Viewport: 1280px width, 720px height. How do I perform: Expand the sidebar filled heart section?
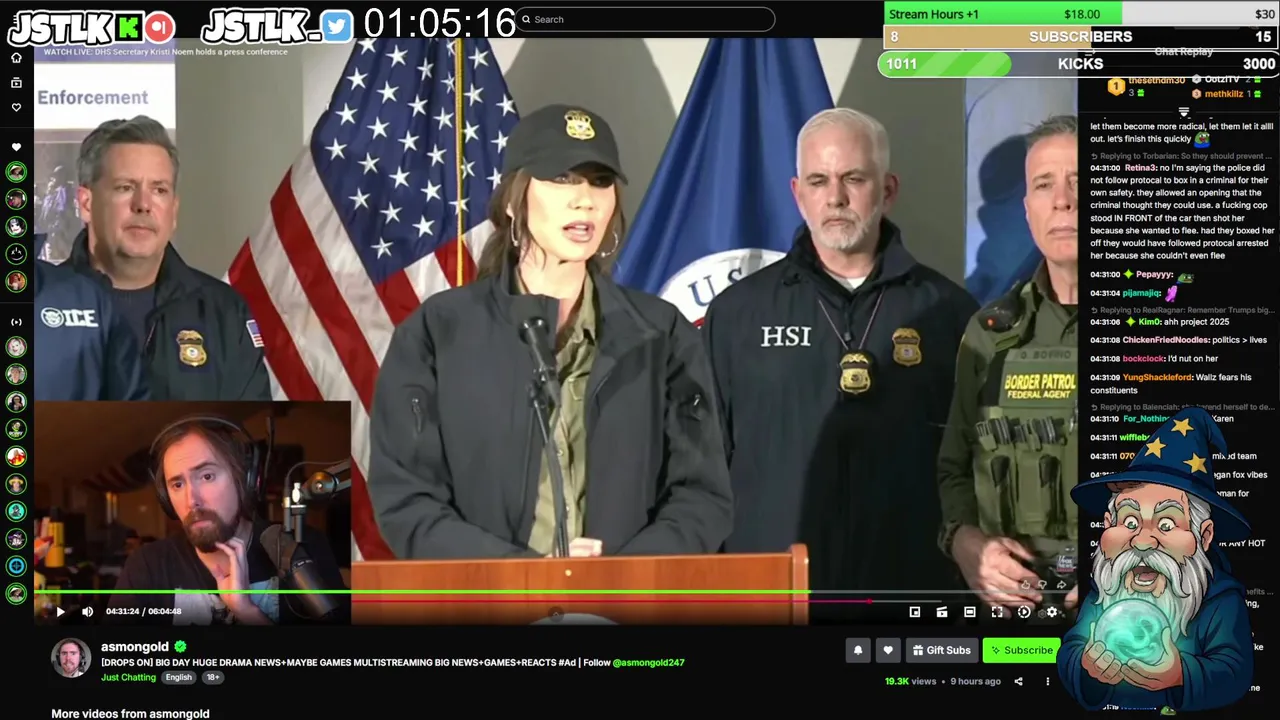point(16,147)
